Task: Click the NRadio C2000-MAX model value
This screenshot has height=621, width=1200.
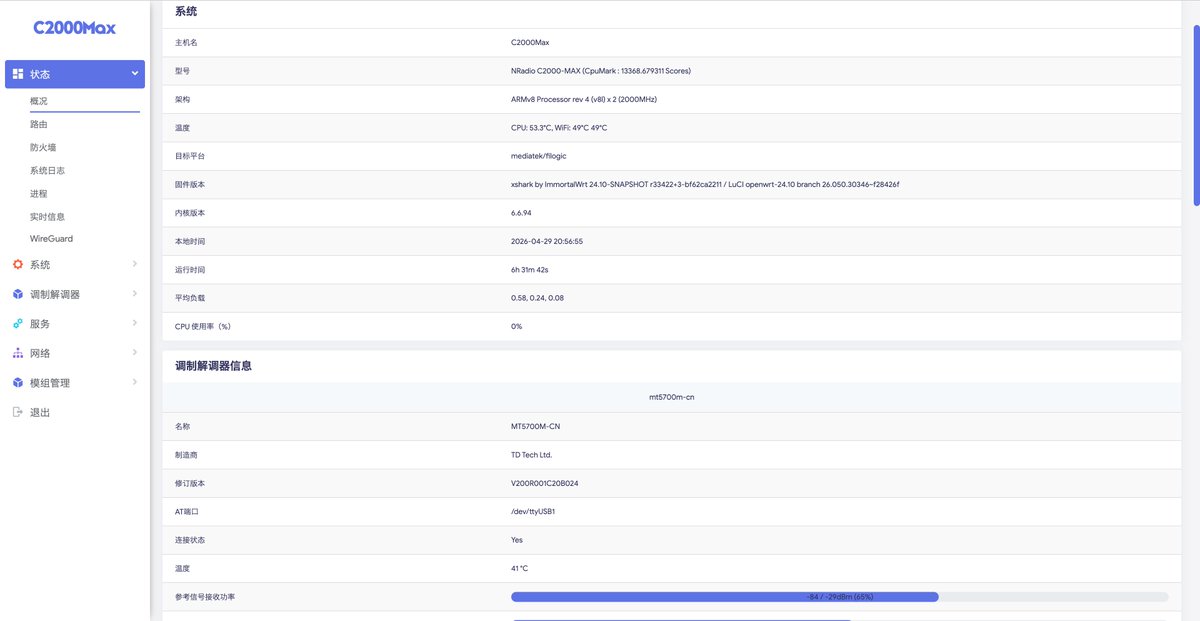Action: coord(601,71)
